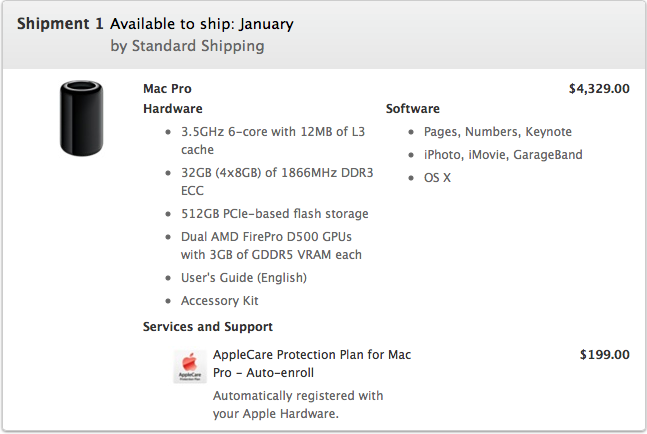Click the Hardware section heading
647x434 pixels.
coord(173,109)
